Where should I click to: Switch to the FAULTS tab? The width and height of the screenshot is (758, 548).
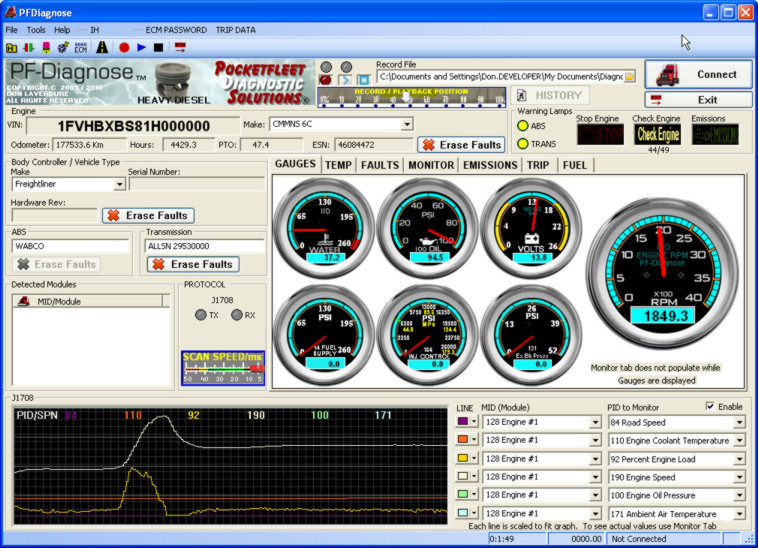[x=380, y=165]
